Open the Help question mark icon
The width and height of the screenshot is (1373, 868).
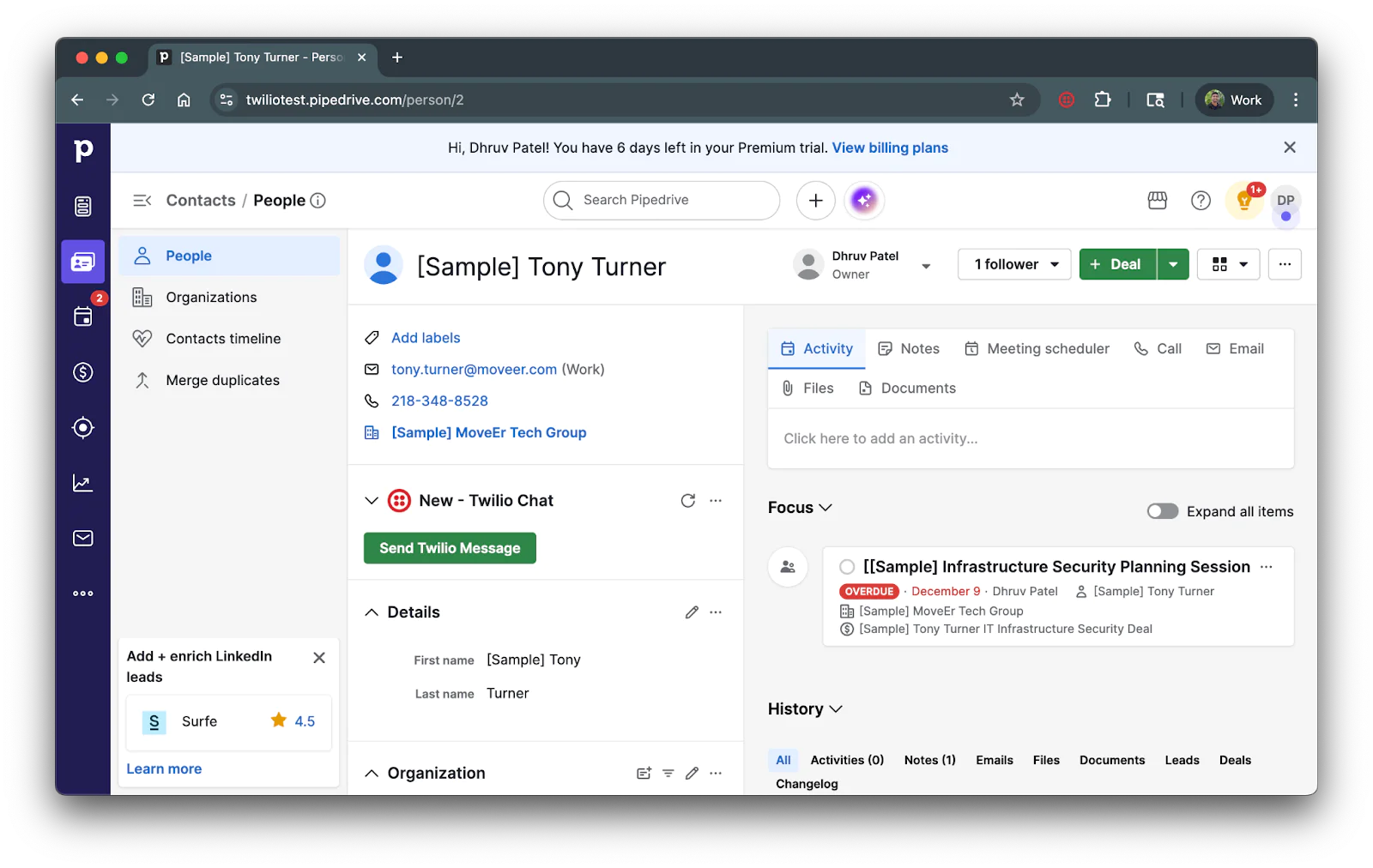point(1200,200)
